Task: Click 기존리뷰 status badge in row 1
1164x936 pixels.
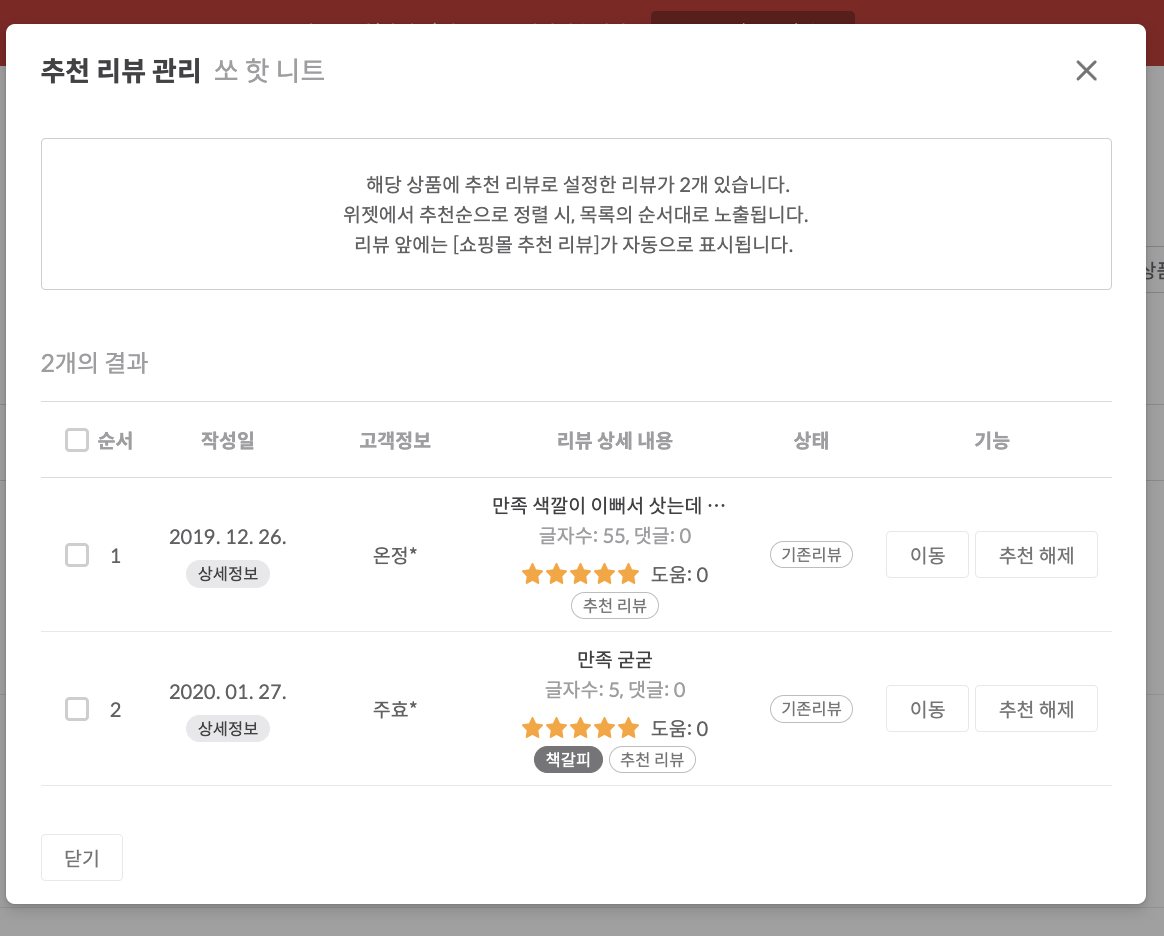Action: (x=811, y=555)
